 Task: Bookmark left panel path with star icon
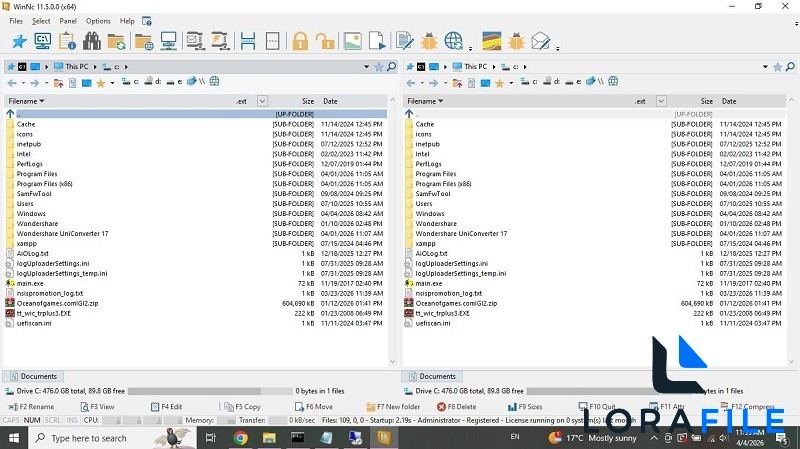(x=379, y=67)
